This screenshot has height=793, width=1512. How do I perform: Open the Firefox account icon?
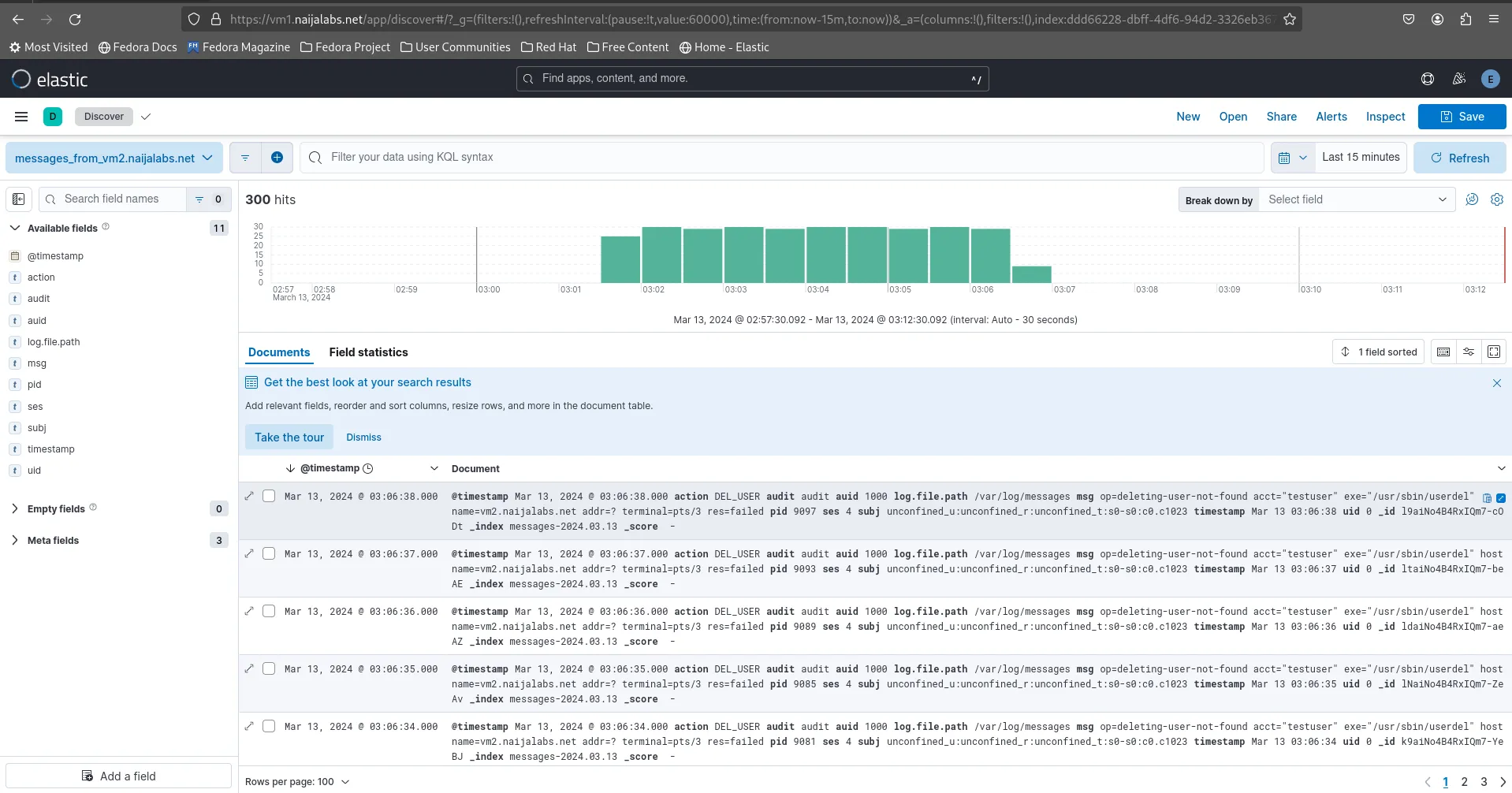(1437, 19)
